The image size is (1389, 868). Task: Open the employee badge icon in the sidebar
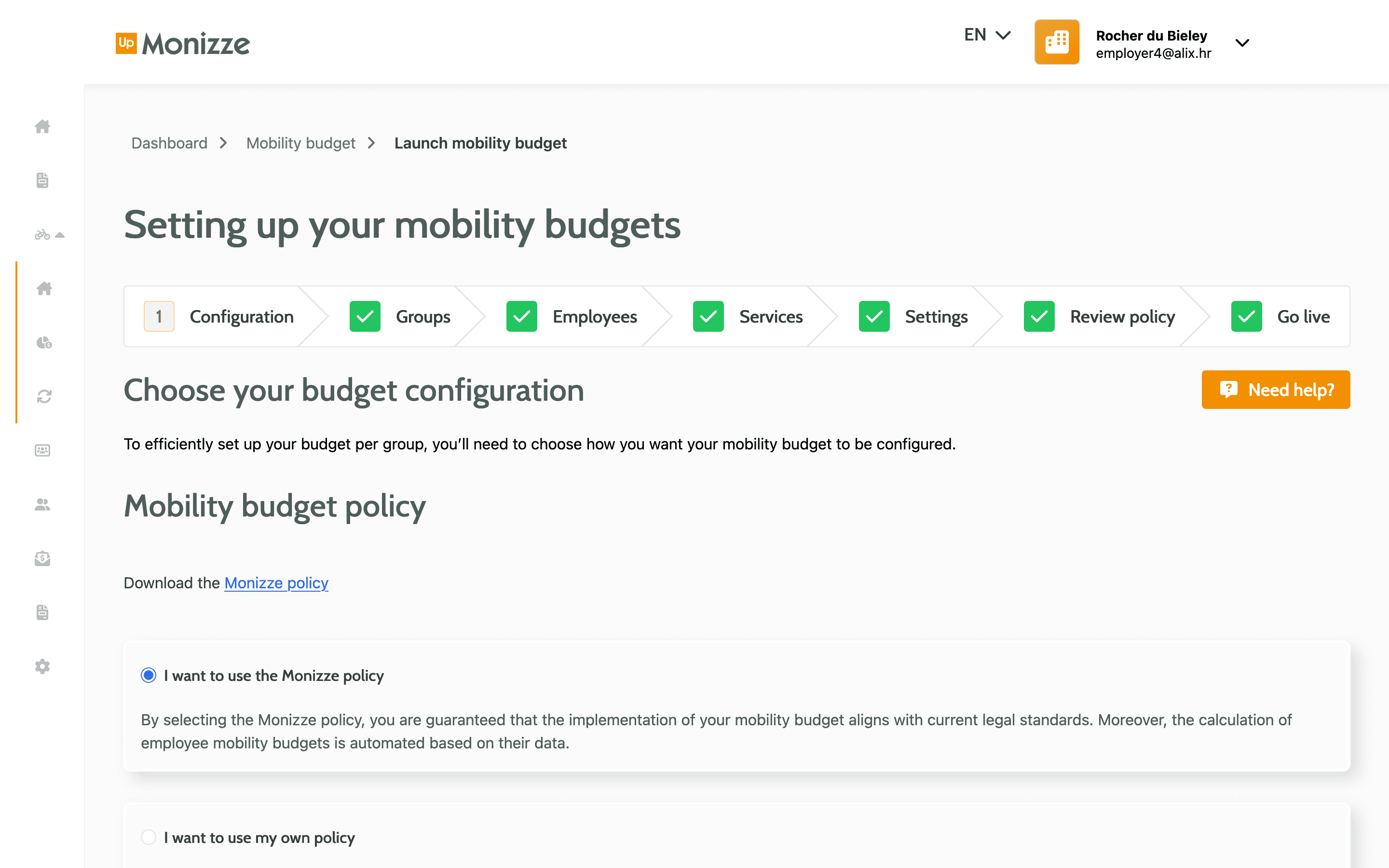tap(42, 450)
